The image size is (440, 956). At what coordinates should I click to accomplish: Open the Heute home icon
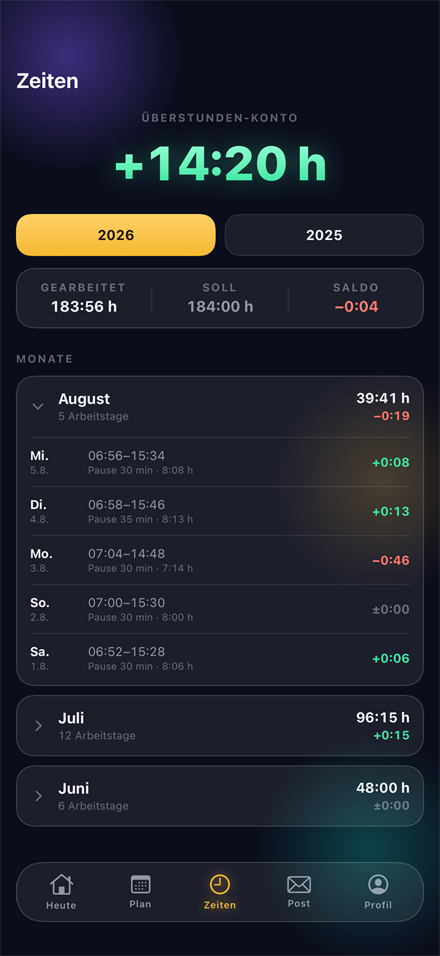tap(61, 884)
